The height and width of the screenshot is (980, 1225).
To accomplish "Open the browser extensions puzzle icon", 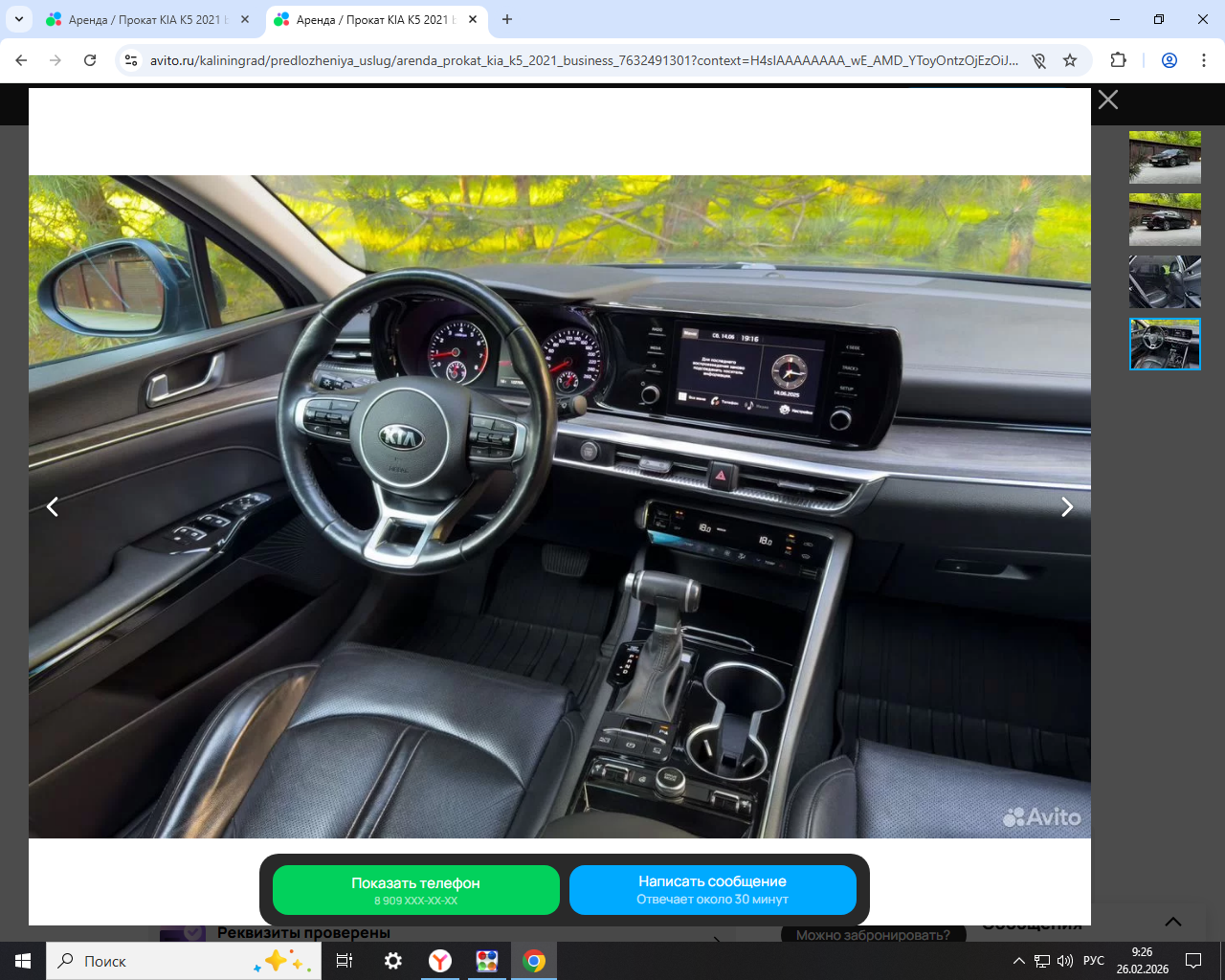I will pos(1118,60).
